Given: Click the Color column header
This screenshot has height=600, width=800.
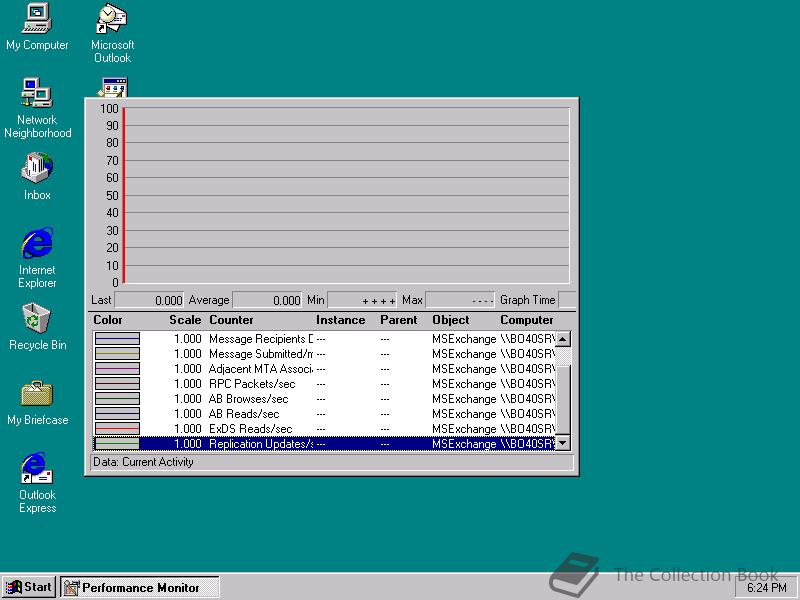Looking at the screenshot, I should (108, 320).
